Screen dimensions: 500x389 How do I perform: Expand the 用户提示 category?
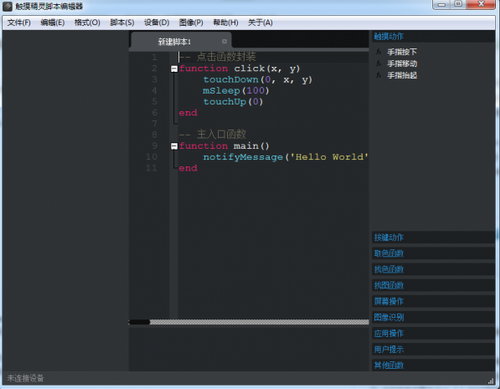[x=433, y=349]
